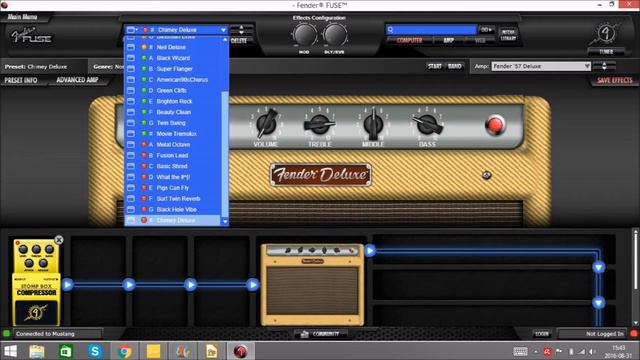Select the Compressor stomp box pedal
This screenshot has height=360, width=640.
tap(36, 282)
